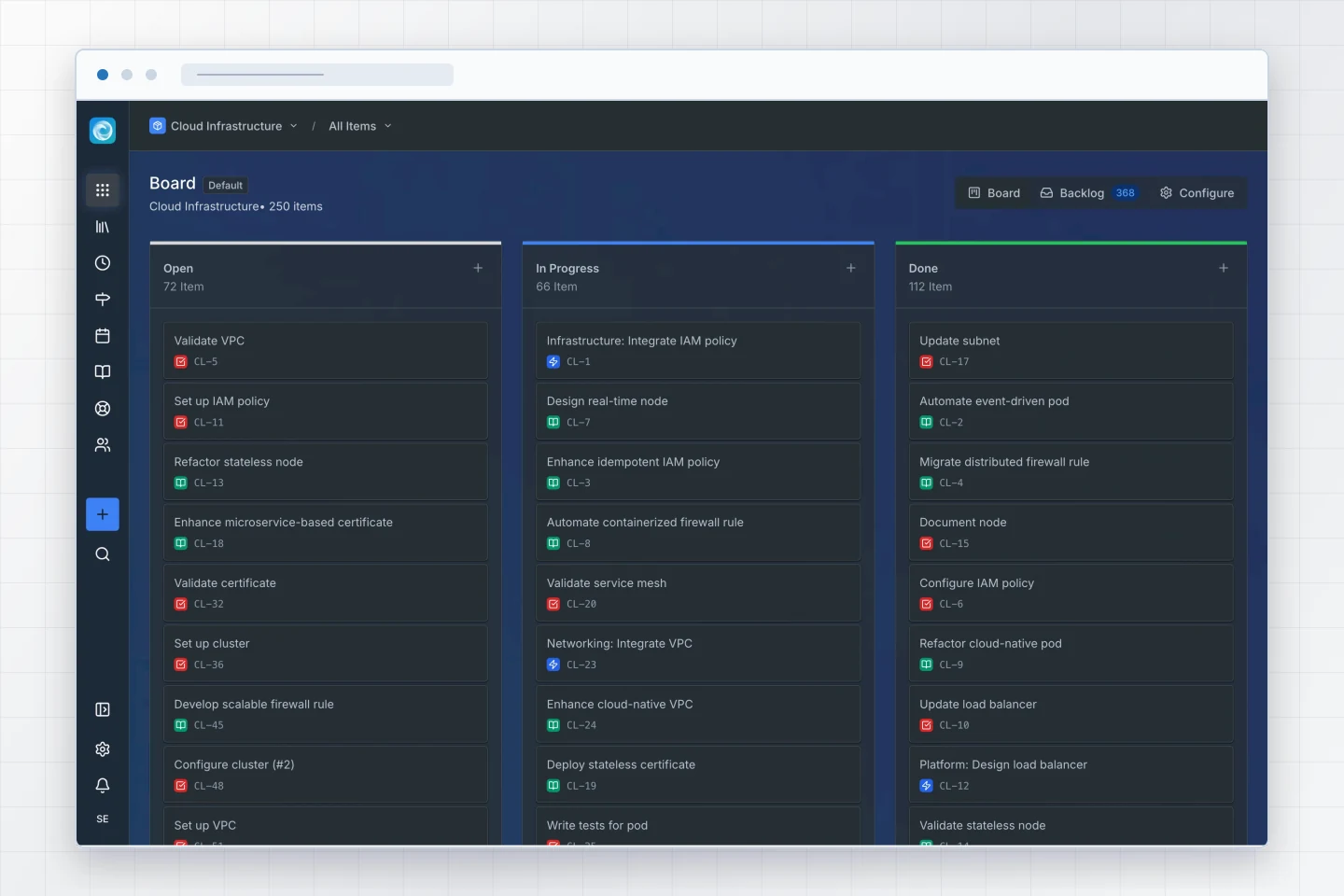
Task: Open the Set up IAM policy card
Action: click(x=326, y=411)
